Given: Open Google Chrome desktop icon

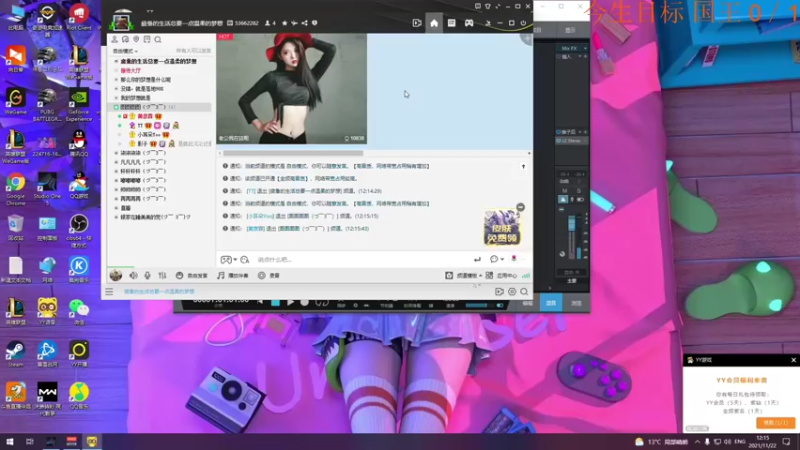Looking at the screenshot, I should 15,188.
